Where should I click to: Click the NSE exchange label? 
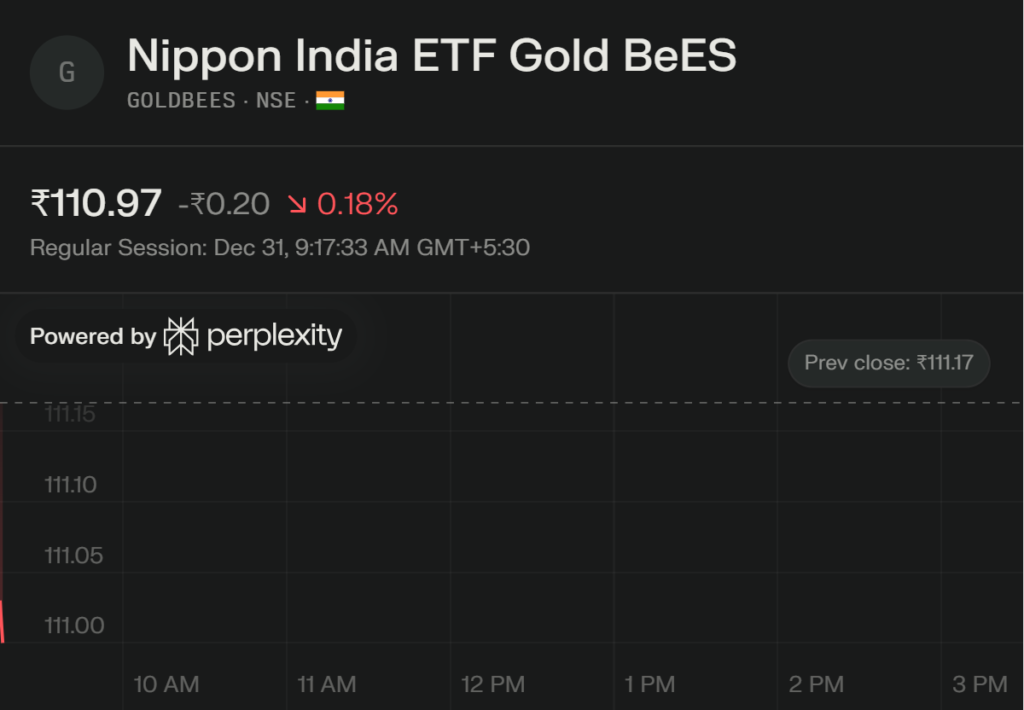pos(276,100)
